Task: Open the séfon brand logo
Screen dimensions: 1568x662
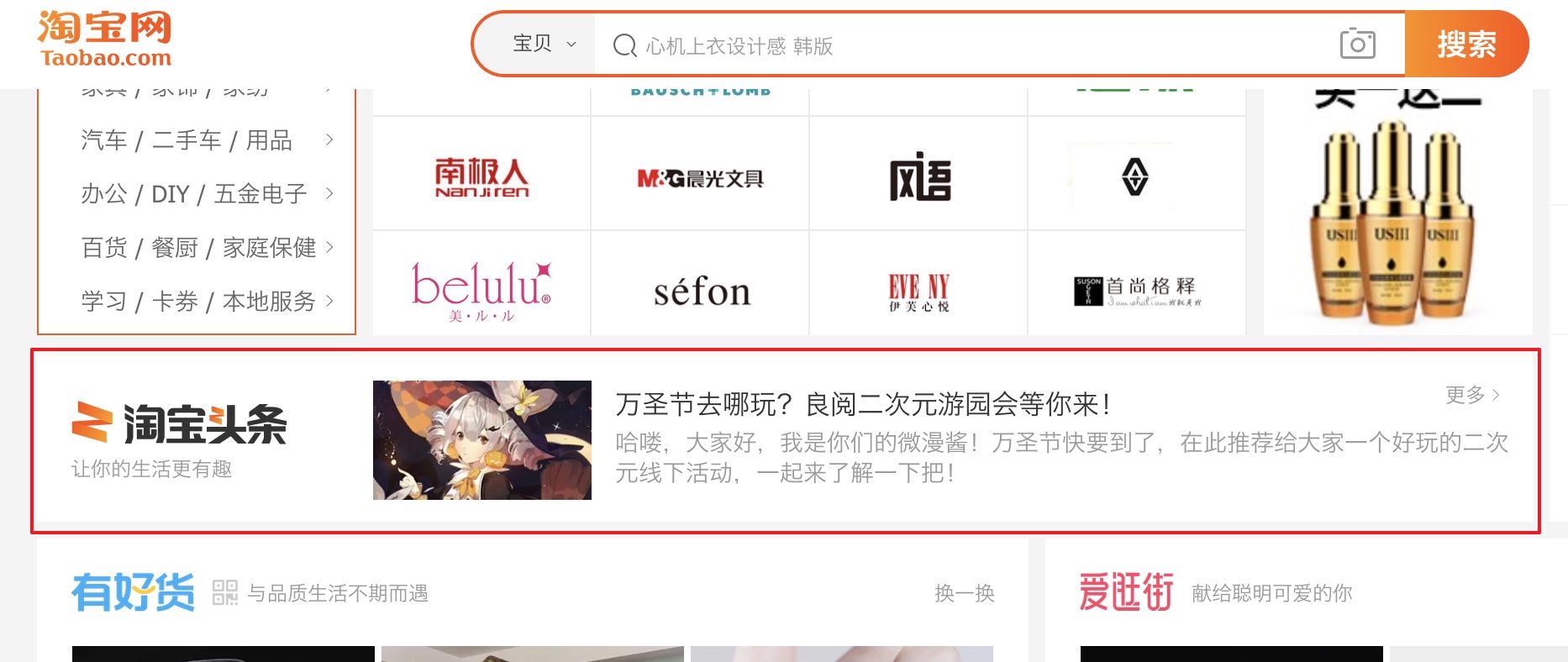Action: pos(702,292)
